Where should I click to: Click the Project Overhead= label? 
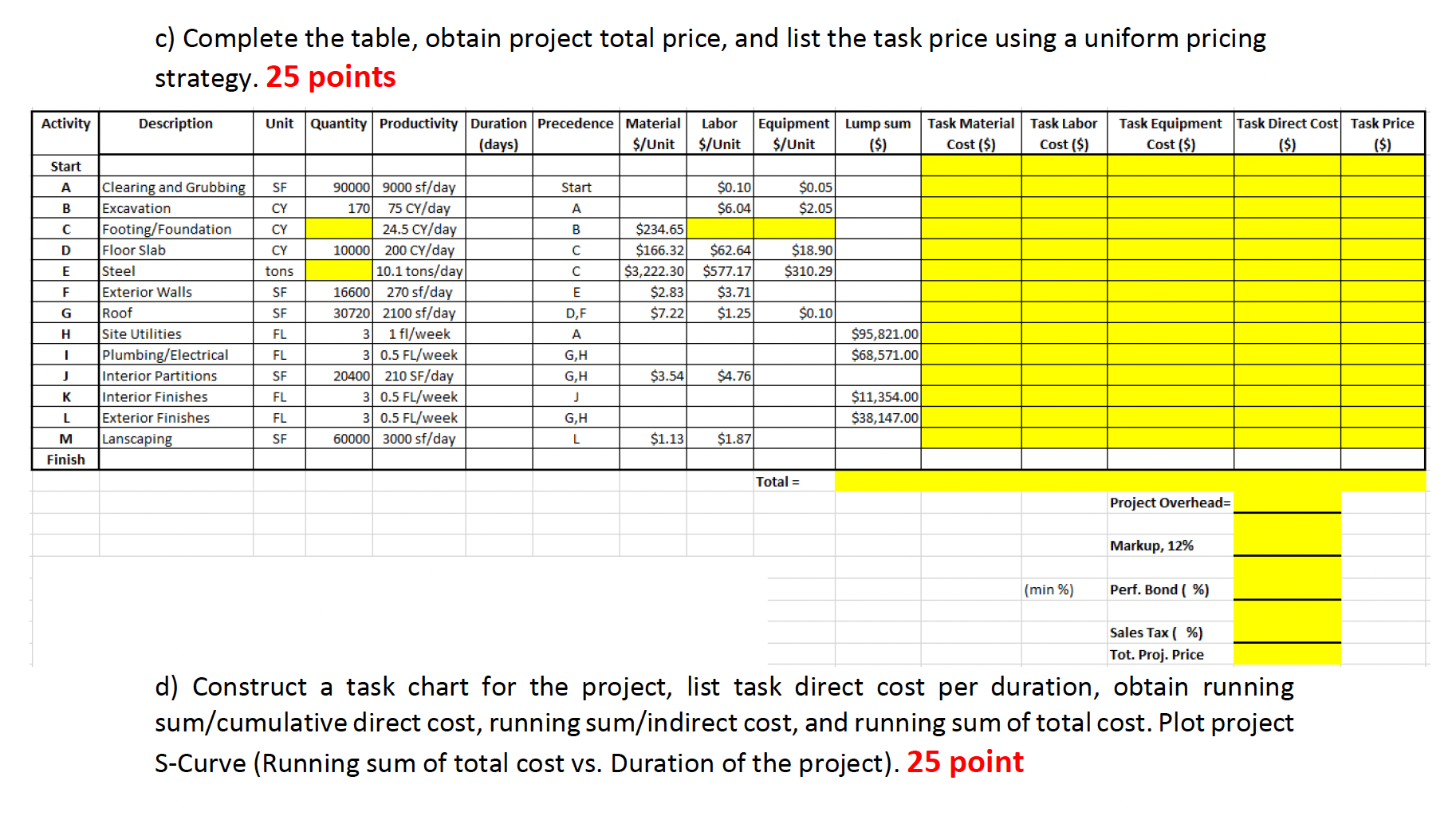pos(1169,503)
